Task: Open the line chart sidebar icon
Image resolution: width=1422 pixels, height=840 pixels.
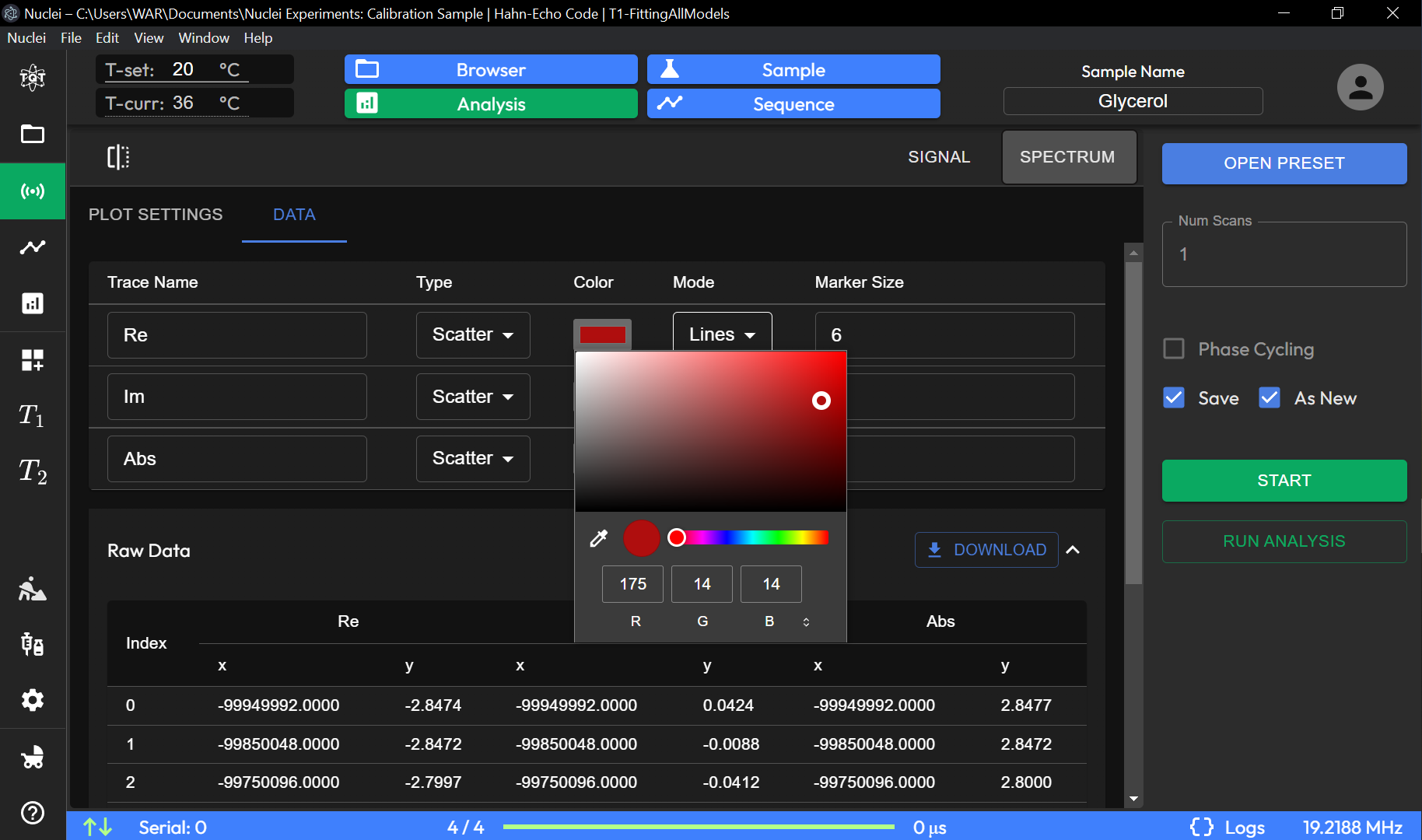Action: coord(33,247)
